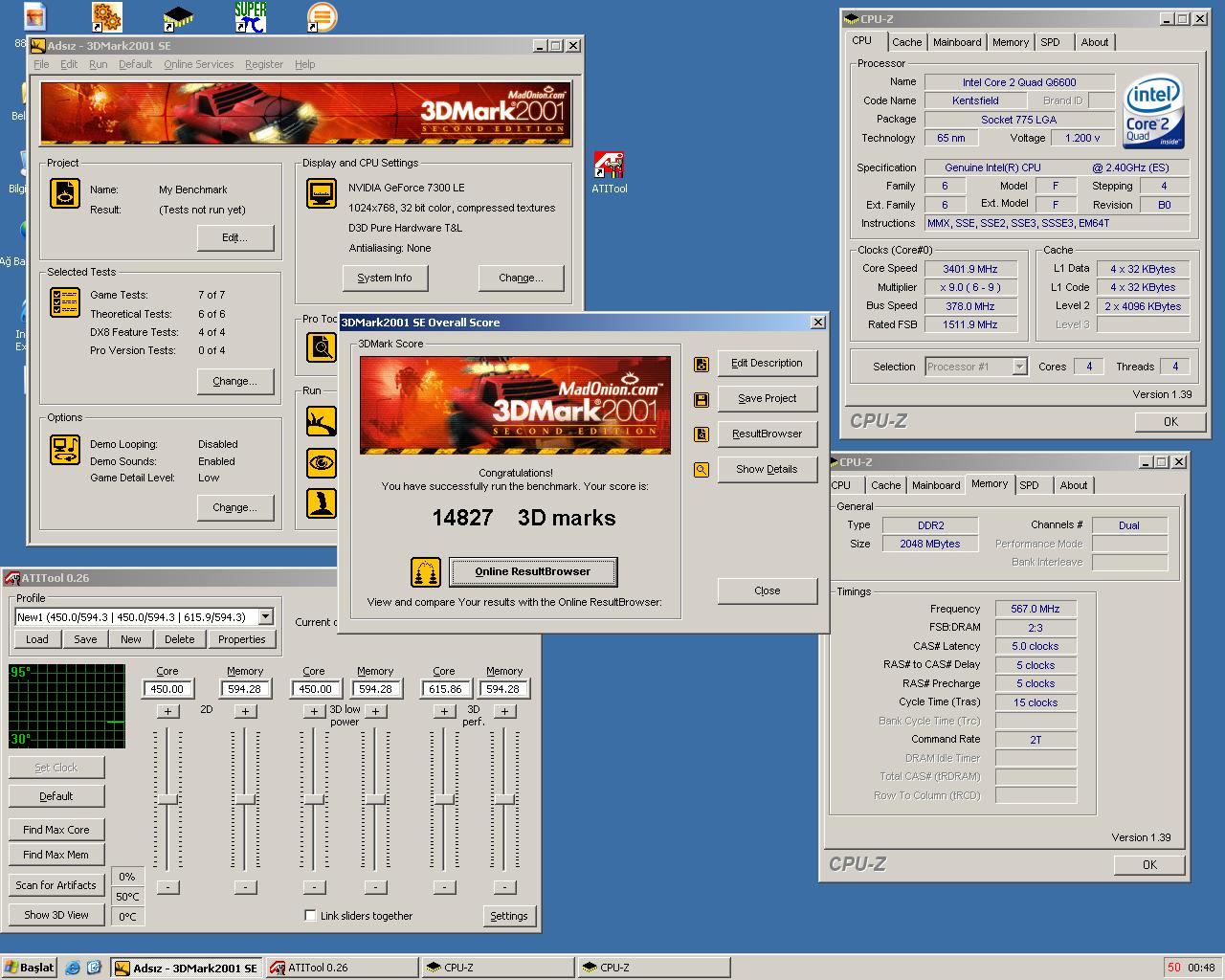Click the Options demo looping icon
The width and height of the screenshot is (1225, 980).
pyautogui.click(x=64, y=450)
